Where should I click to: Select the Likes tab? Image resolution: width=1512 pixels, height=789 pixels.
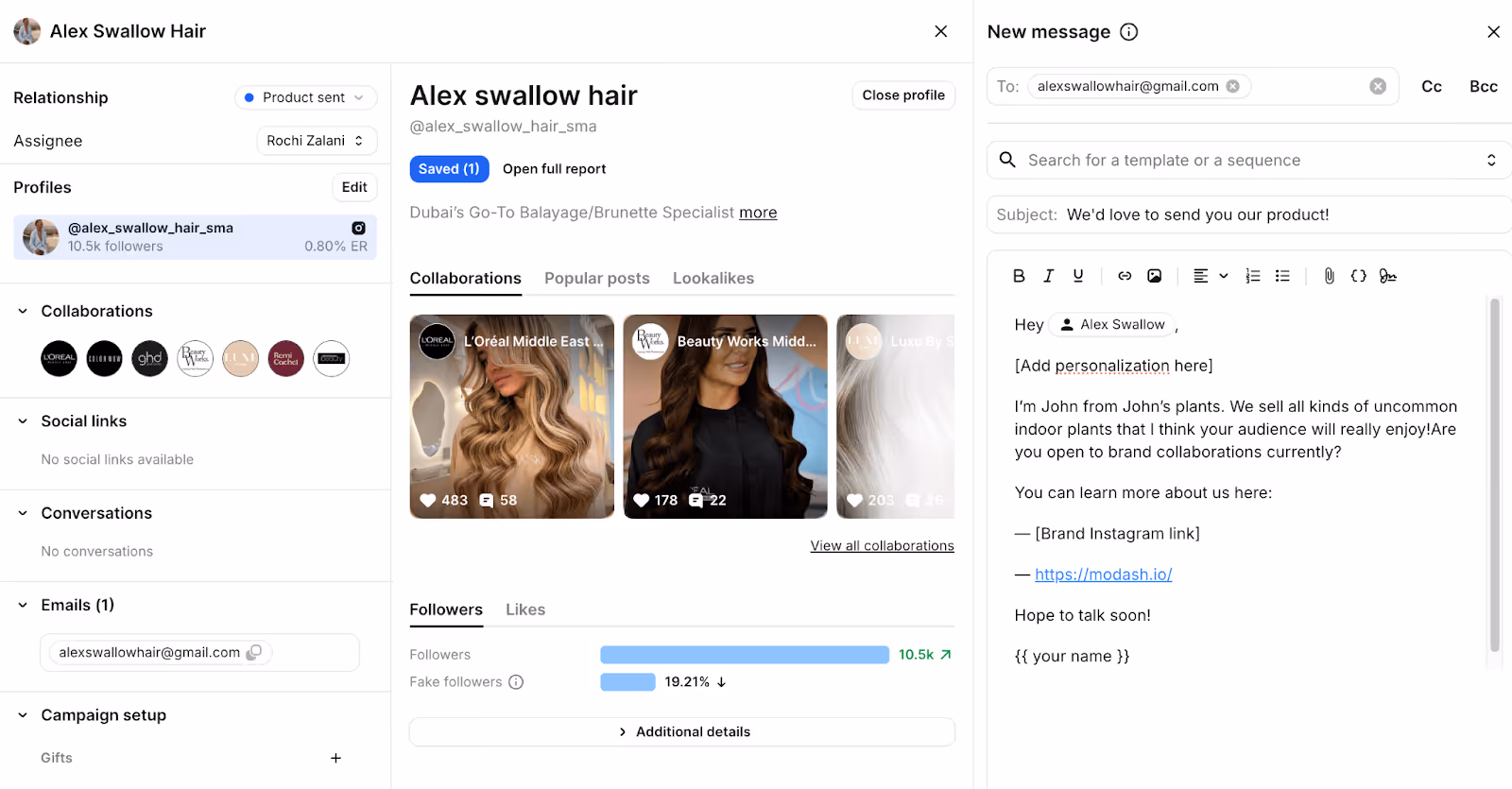(x=525, y=610)
